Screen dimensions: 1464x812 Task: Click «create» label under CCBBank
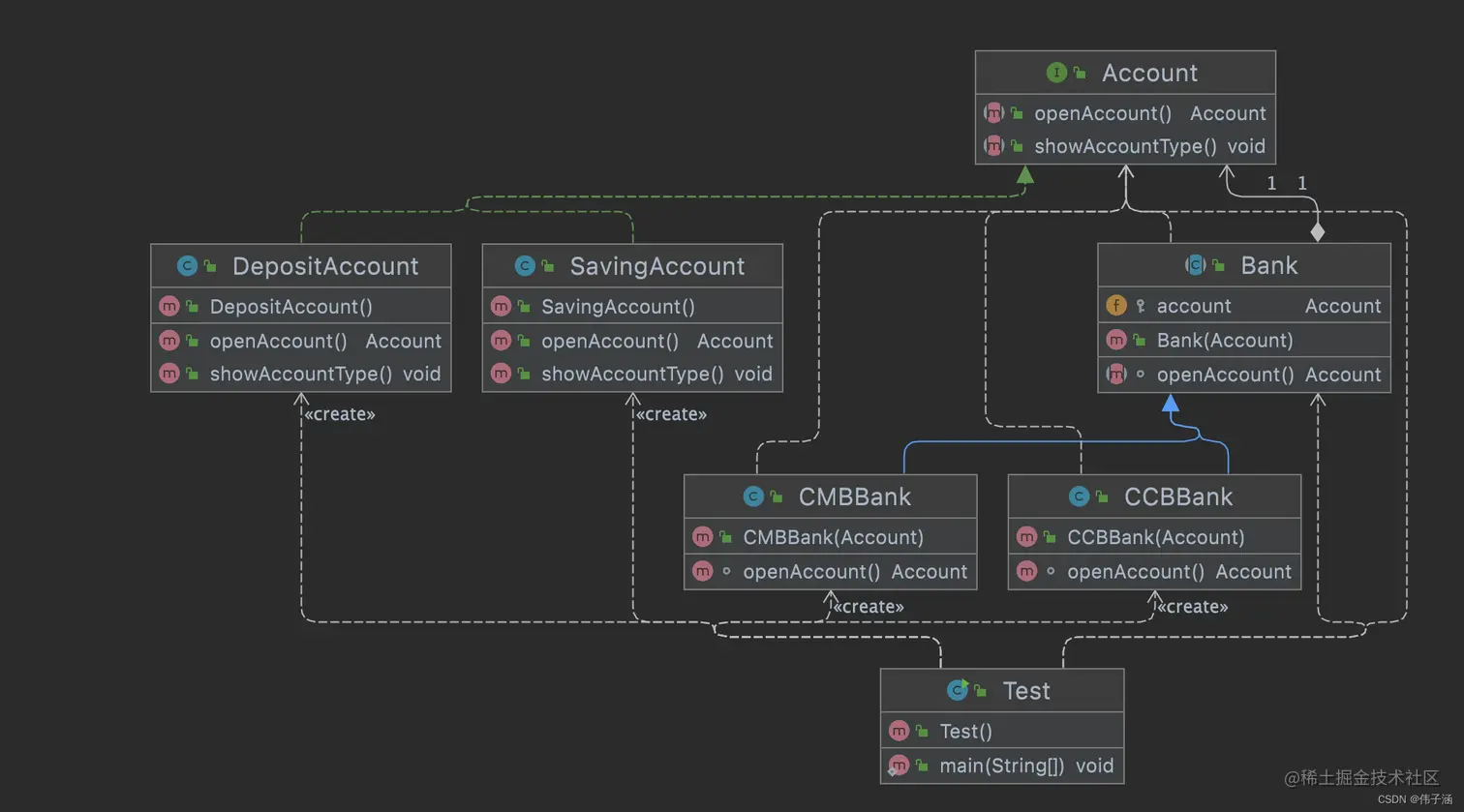[x=1193, y=607]
